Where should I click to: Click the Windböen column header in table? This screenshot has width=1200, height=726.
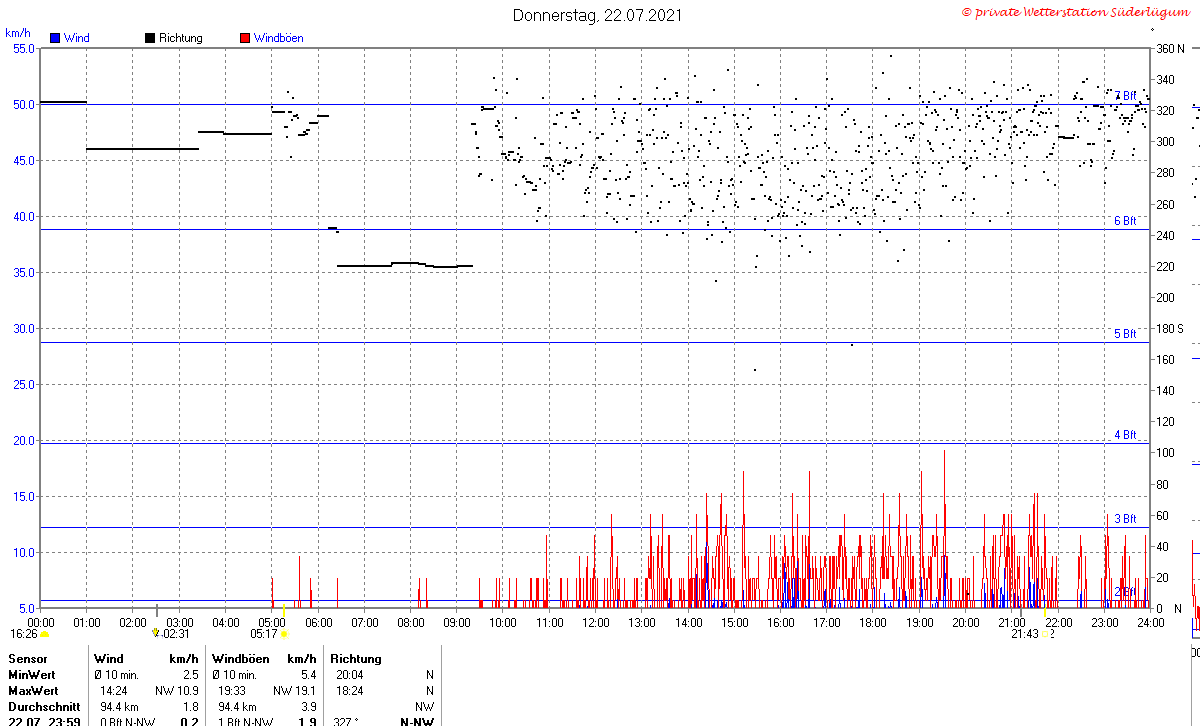(x=240, y=659)
